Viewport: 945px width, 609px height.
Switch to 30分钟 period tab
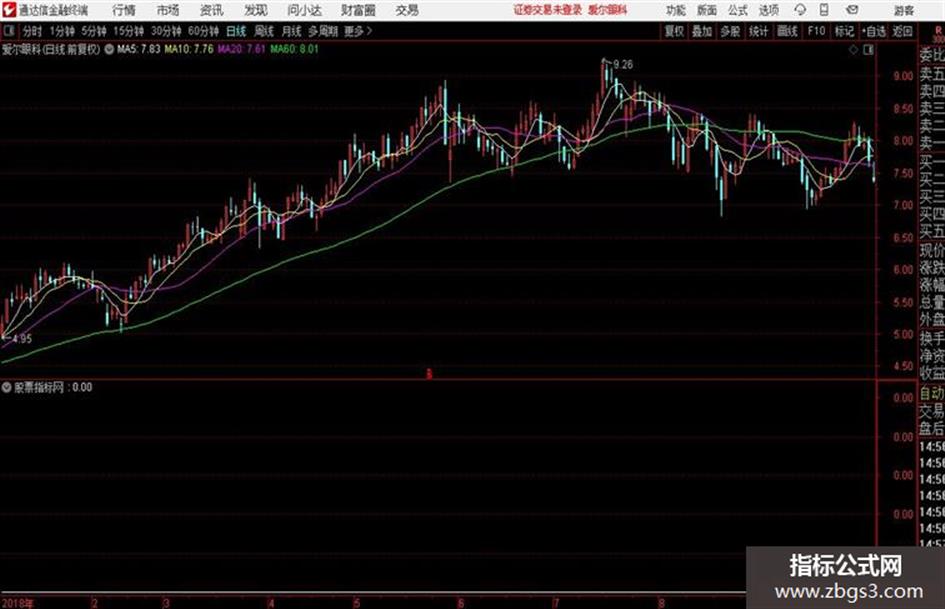166,31
